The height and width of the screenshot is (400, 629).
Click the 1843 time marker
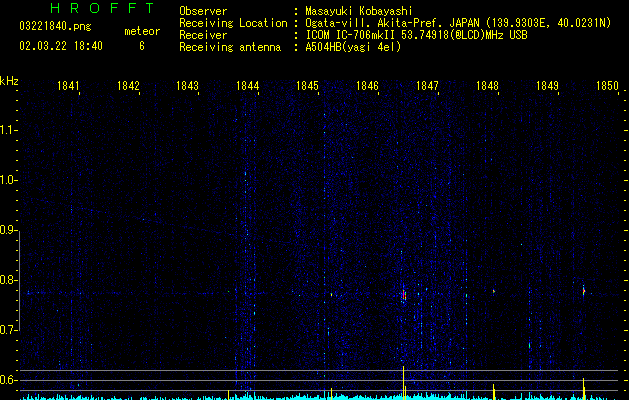187,86
